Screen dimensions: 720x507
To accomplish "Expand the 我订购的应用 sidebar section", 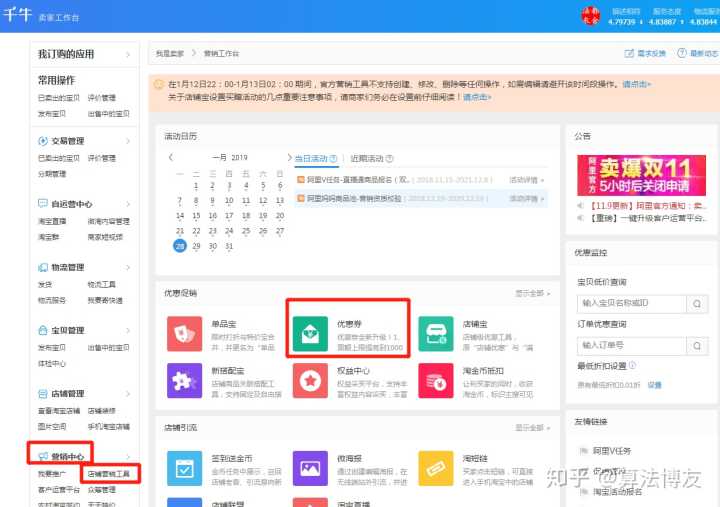I will (x=127, y=53).
